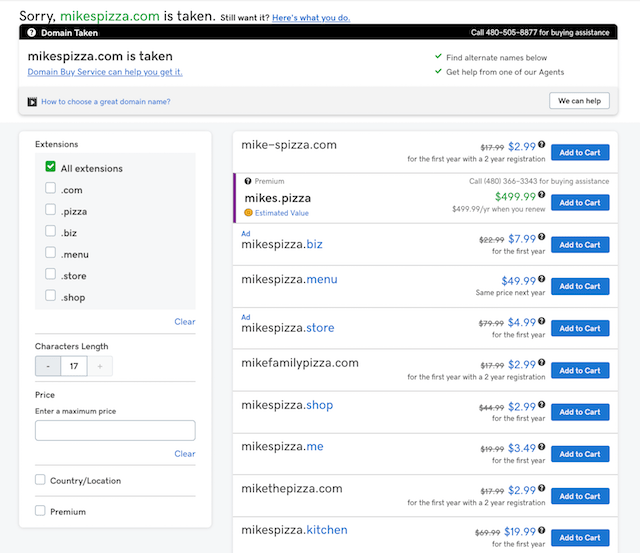
Task: Click the We can help button
Action: [579, 101]
